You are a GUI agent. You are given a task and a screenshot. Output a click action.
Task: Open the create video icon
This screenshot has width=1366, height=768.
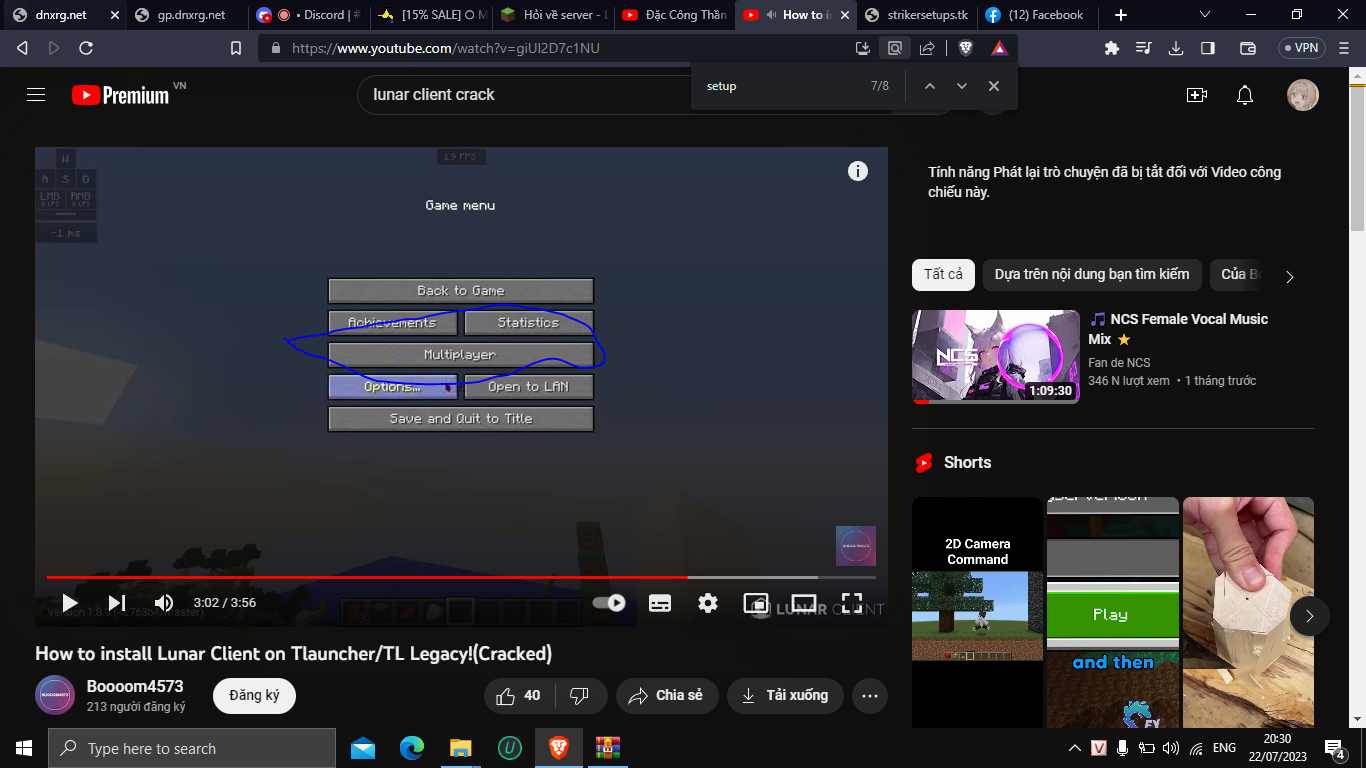pos(1197,95)
